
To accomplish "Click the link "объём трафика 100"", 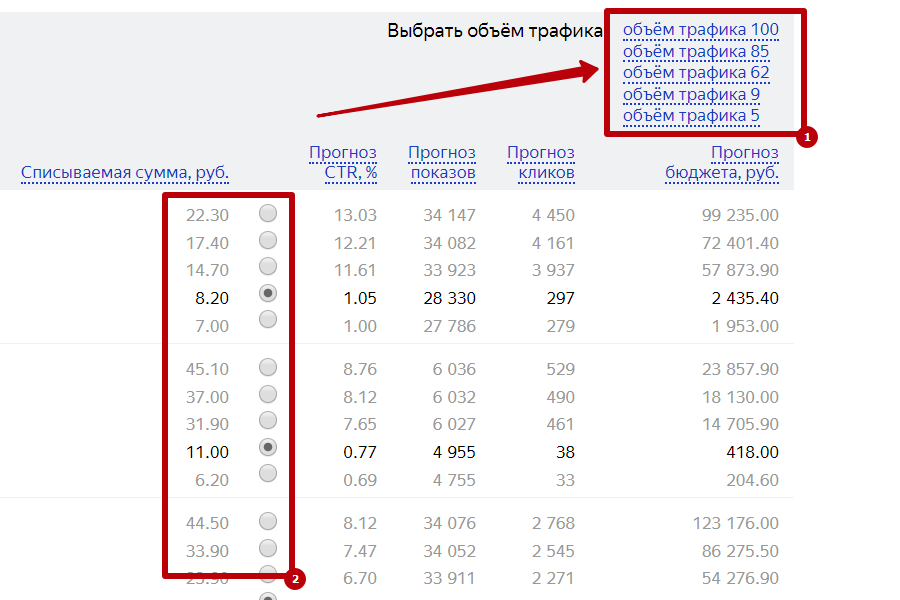I will (700, 29).
